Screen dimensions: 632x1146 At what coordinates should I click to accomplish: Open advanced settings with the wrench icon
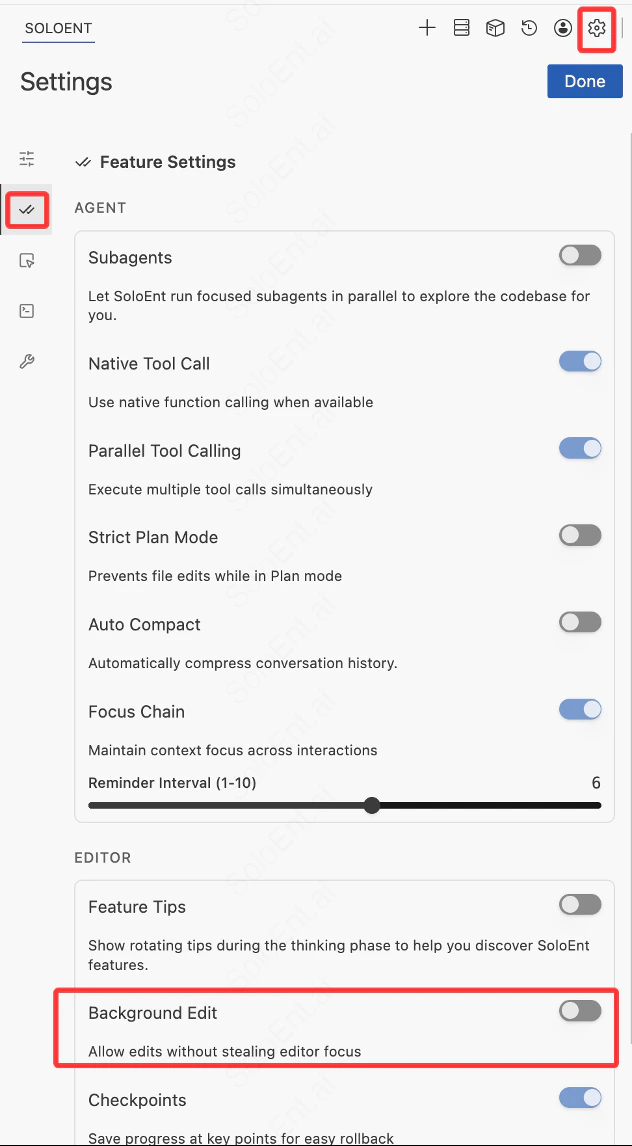26,361
